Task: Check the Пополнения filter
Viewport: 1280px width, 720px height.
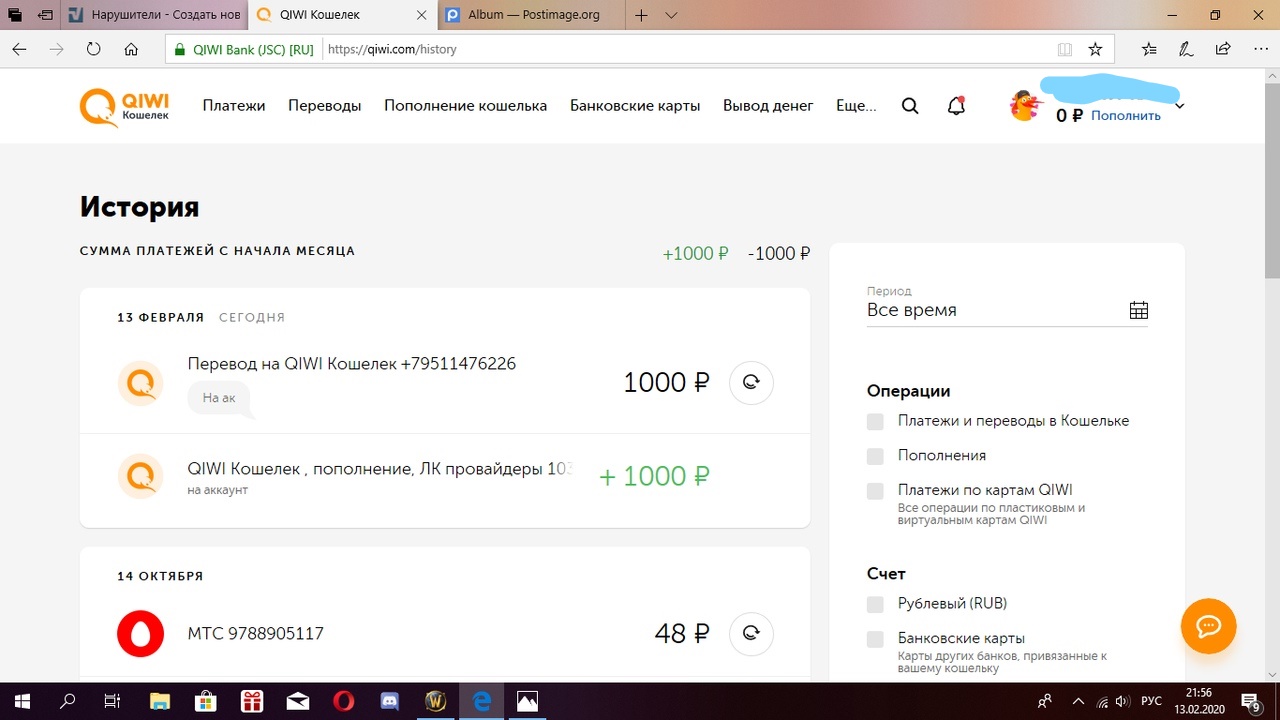Action: [x=875, y=456]
